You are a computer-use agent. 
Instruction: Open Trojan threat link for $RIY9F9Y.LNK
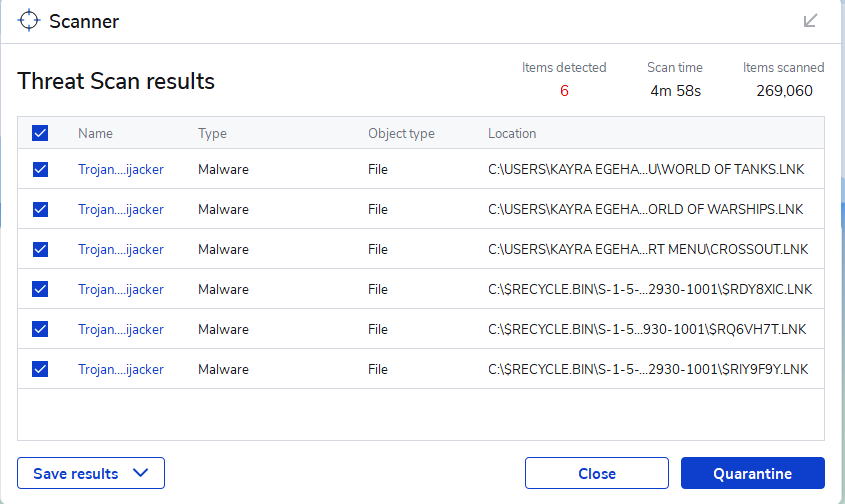[120, 369]
